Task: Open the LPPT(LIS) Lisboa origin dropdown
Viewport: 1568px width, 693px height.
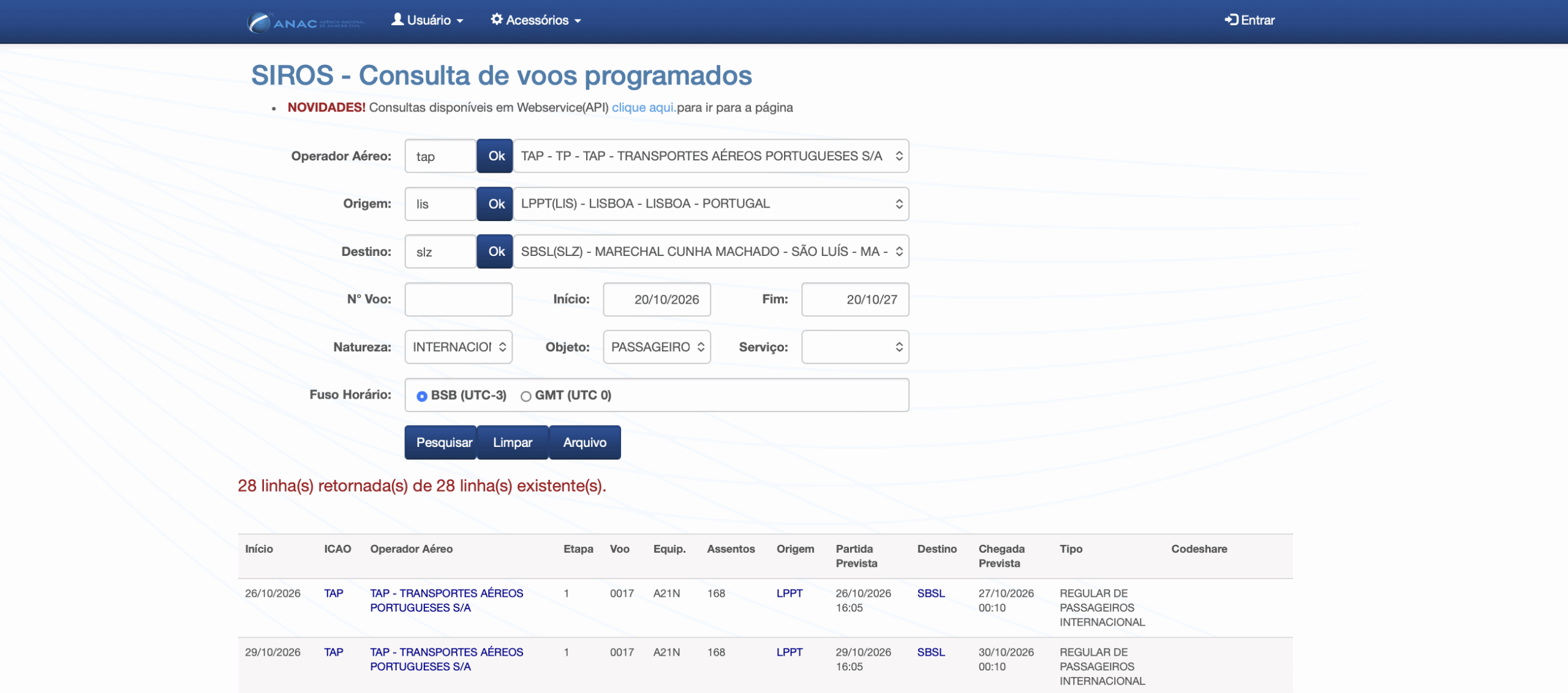Action: (x=711, y=204)
